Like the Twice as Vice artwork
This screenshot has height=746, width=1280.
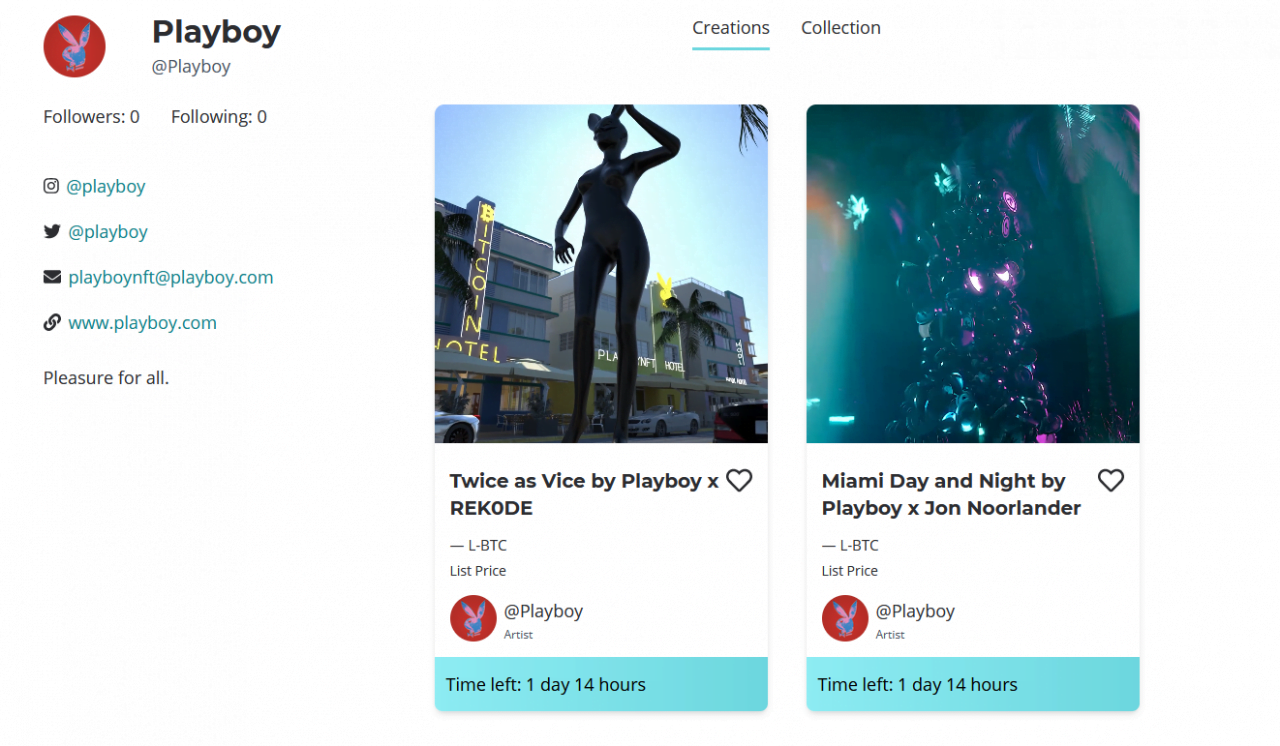pyautogui.click(x=739, y=481)
